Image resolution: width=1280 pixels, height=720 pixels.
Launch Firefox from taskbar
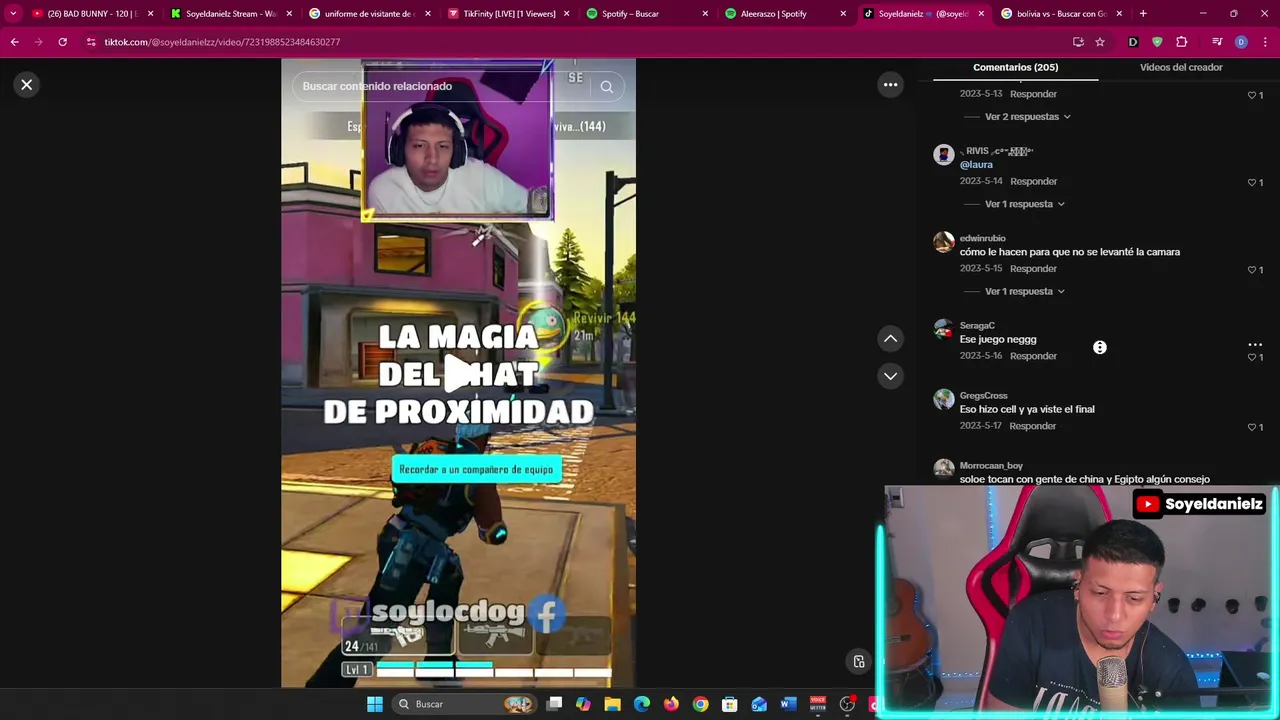pyautogui.click(x=671, y=704)
